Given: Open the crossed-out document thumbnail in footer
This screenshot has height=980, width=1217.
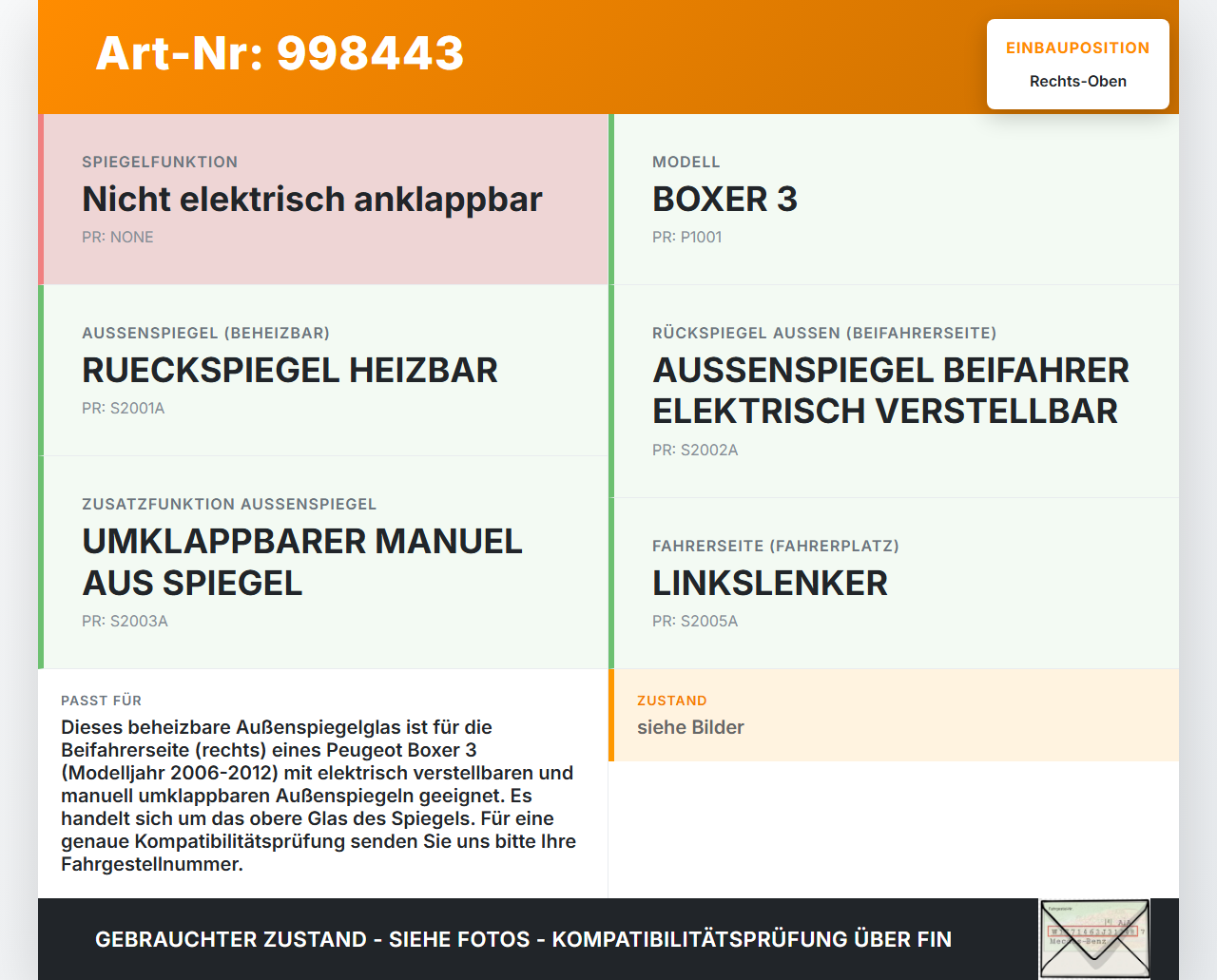Looking at the screenshot, I should 1094,938.
